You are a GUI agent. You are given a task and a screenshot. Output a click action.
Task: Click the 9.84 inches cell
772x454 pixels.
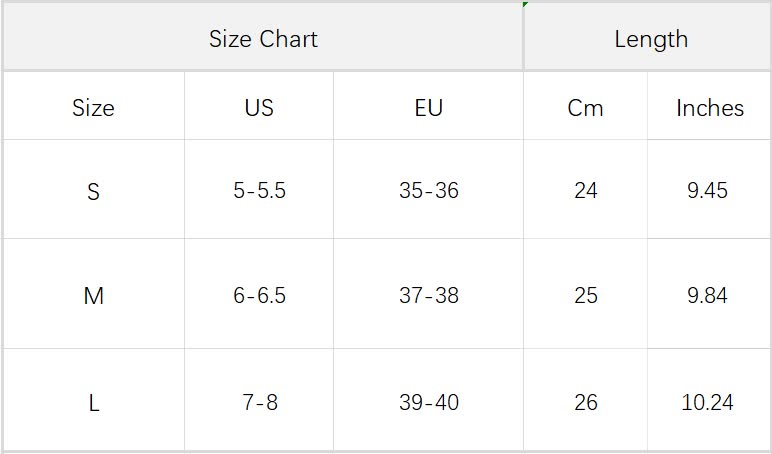707,296
